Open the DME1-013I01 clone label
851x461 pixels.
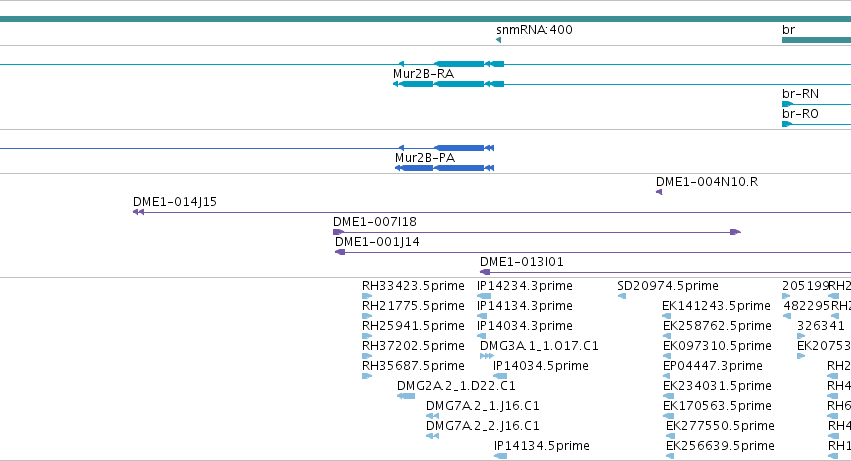522,262
